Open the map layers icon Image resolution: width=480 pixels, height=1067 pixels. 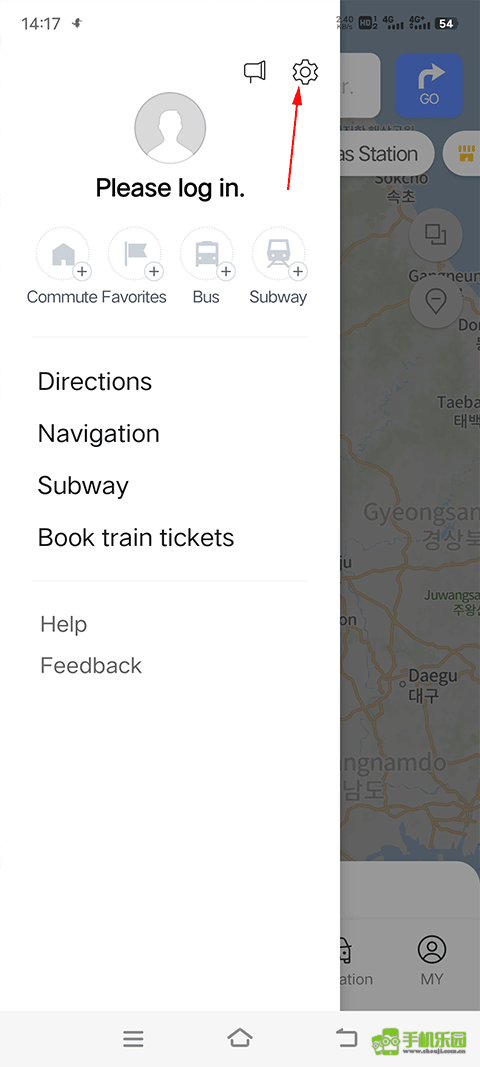436,235
